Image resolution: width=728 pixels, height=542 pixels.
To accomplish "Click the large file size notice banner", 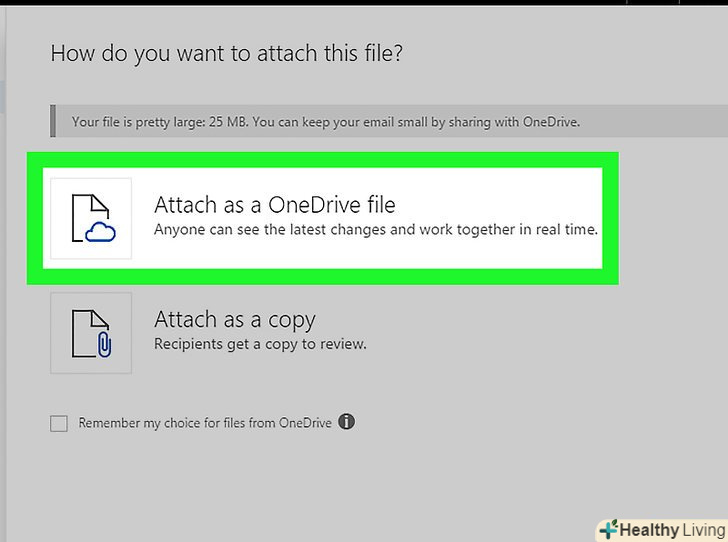I will click(390, 123).
